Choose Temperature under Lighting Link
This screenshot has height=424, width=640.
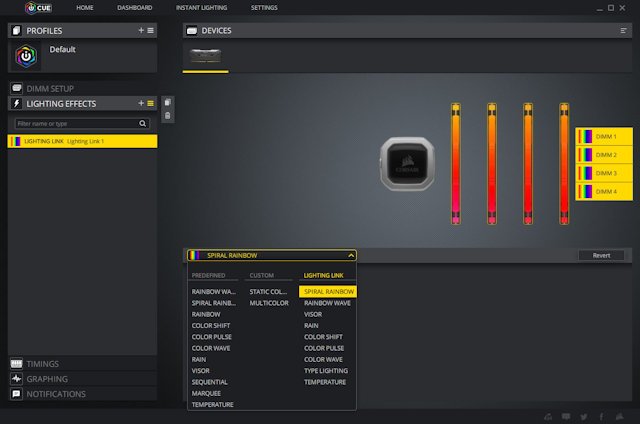click(x=325, y=382)
